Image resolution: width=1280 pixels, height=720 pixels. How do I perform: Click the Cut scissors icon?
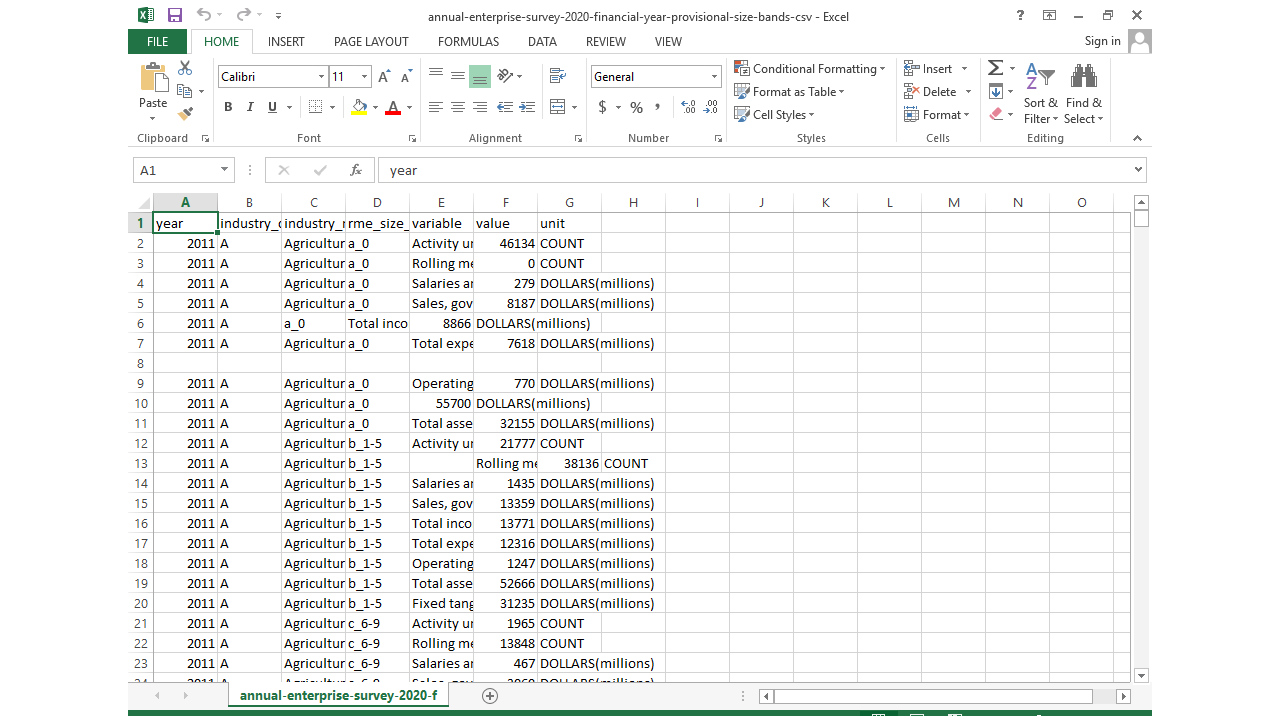tap(185, 68)
